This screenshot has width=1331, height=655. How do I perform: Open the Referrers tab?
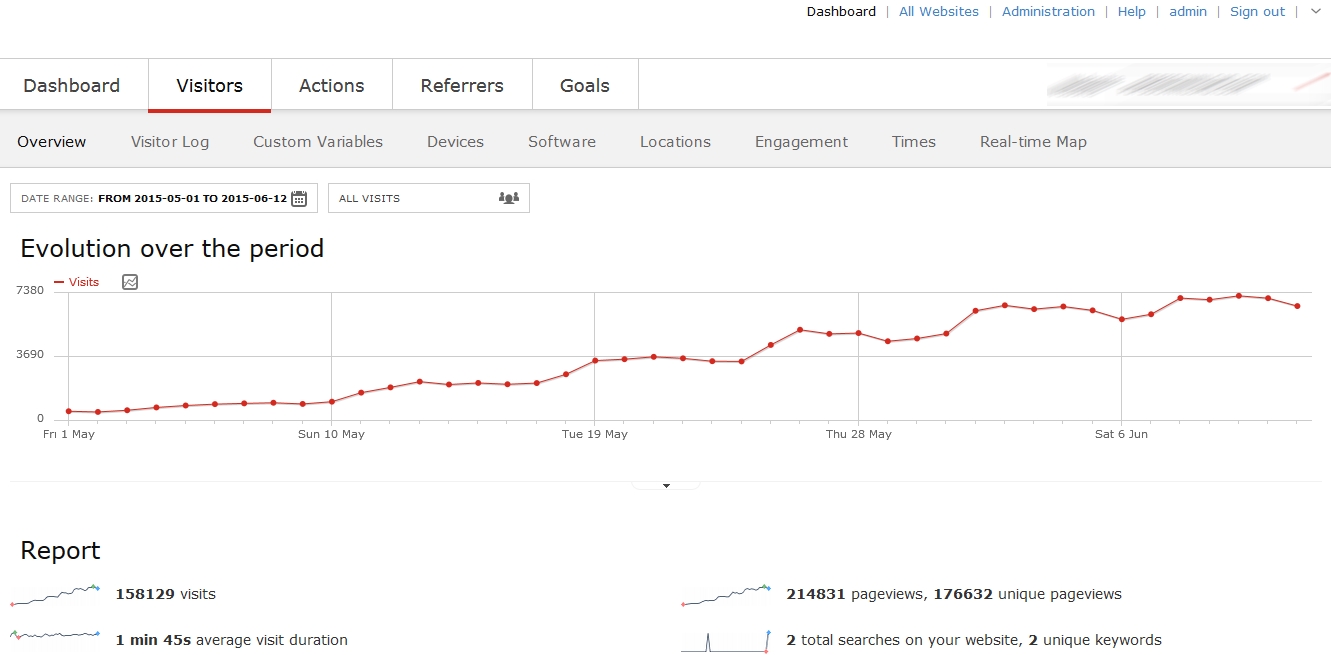(462, 86)
